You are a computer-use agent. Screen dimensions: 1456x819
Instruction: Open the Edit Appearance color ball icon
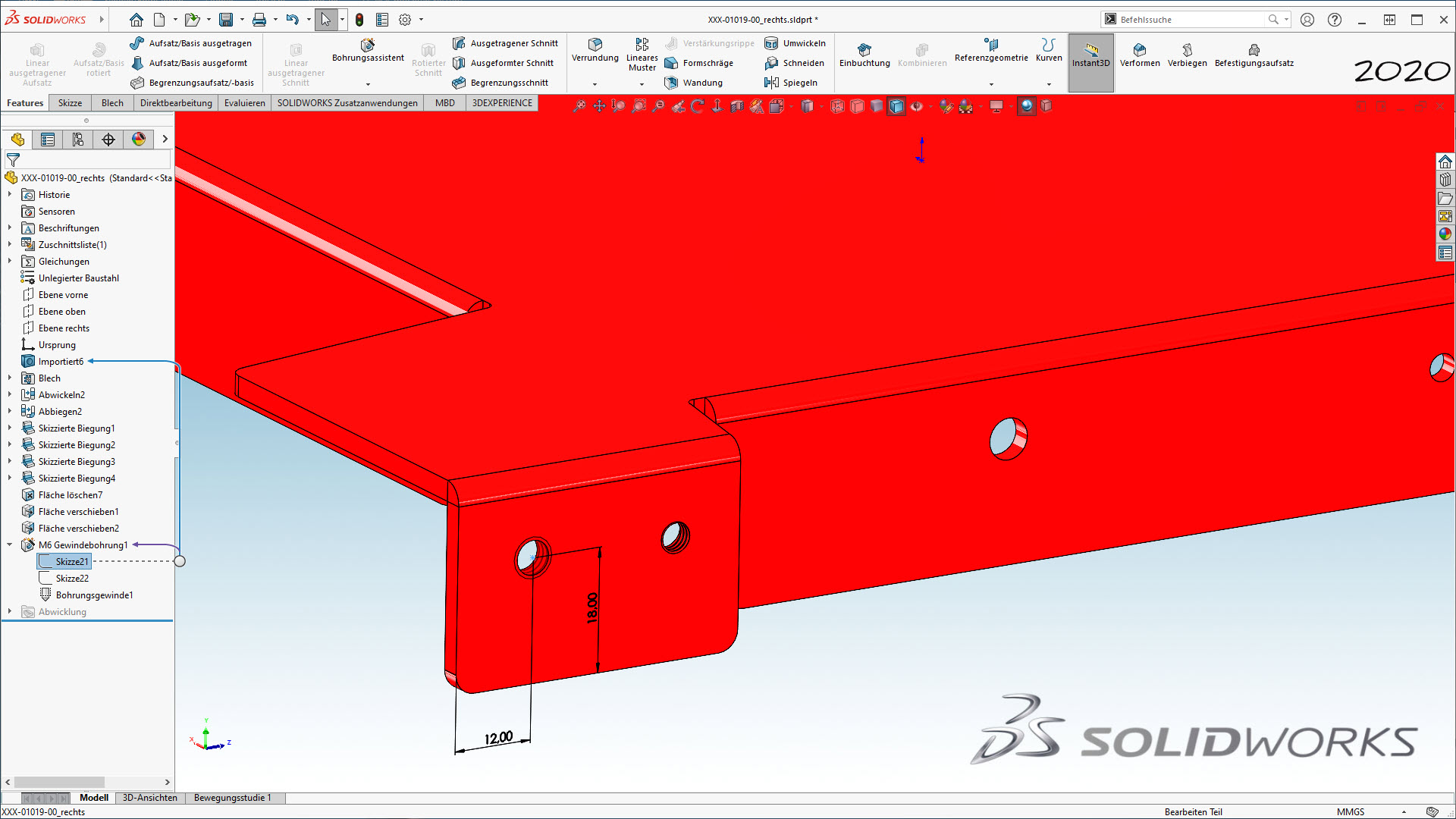pos(946,106)
